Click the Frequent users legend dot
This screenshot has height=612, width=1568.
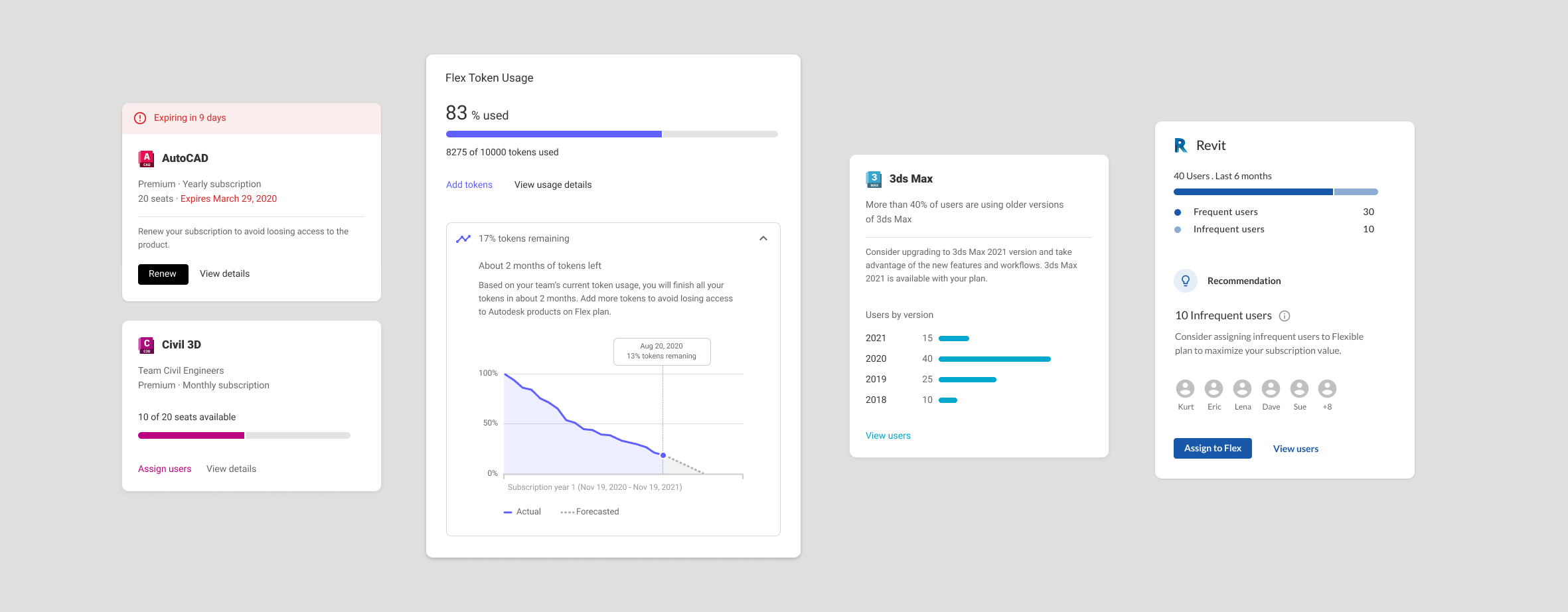[x=1178, y=212]
